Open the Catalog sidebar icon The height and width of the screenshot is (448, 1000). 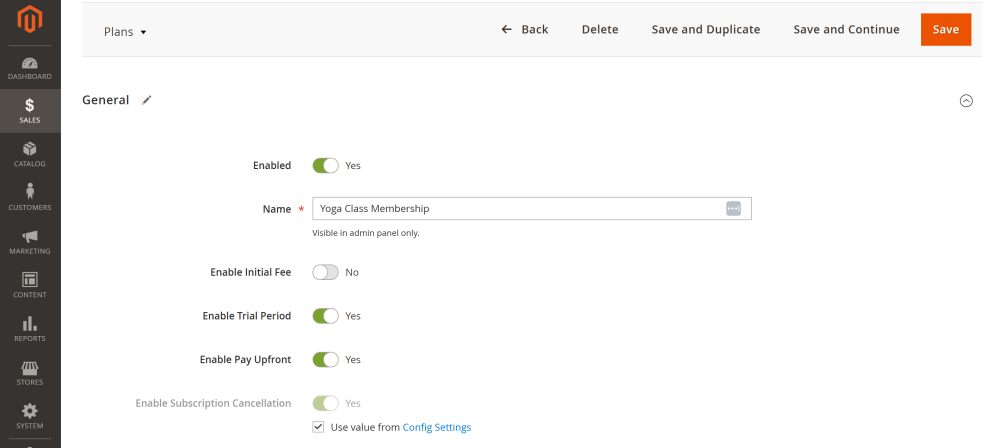30,155
